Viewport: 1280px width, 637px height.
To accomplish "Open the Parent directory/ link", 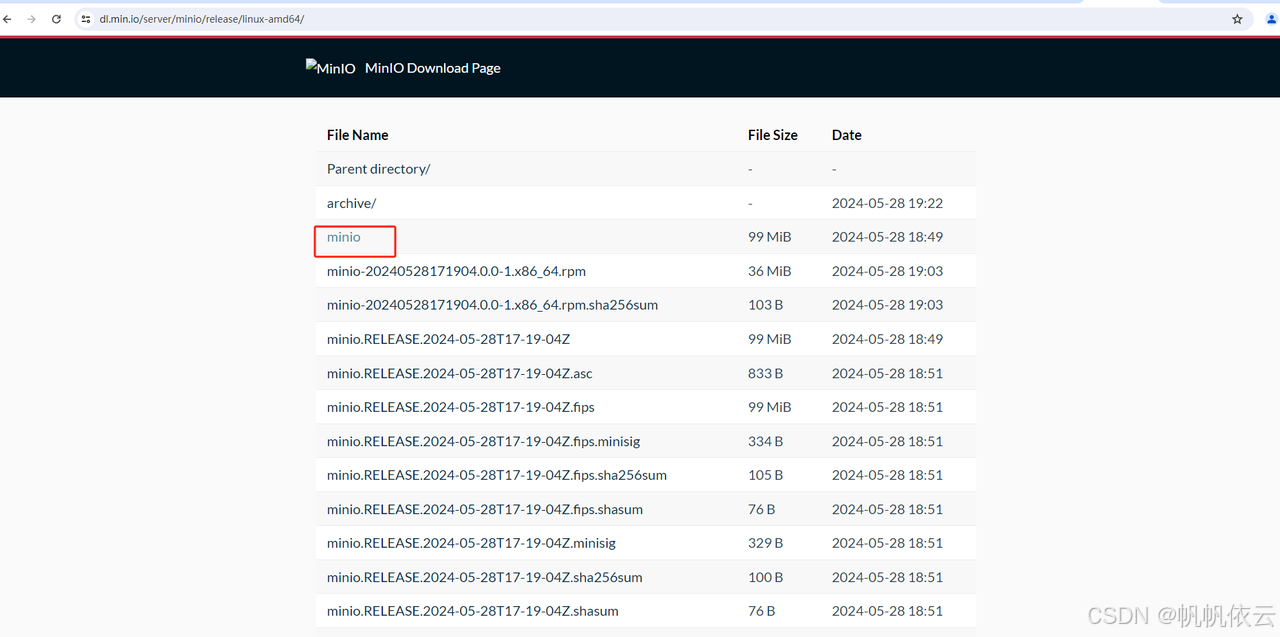I will (378, 169).
